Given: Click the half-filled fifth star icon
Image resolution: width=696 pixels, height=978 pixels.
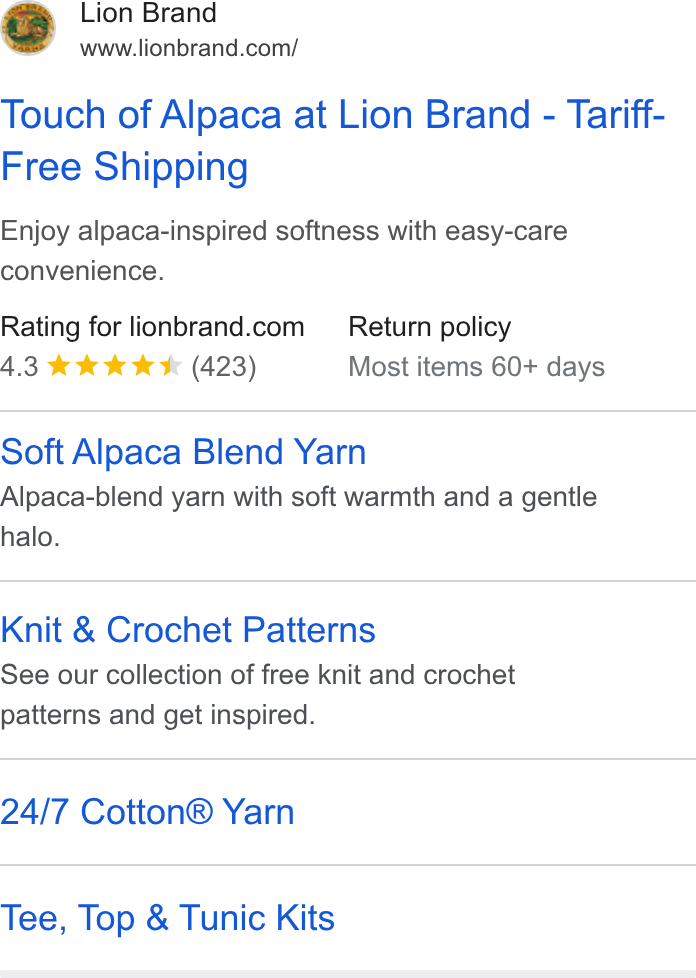Looking at the screenshot, I should pos(170,366).
